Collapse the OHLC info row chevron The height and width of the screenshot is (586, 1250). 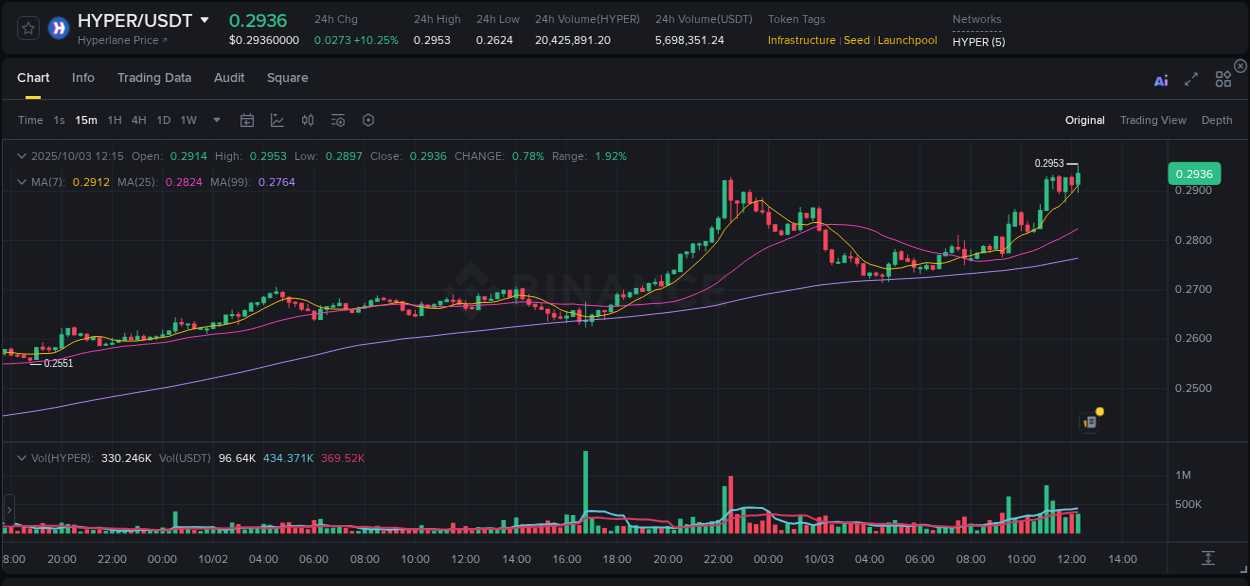click(x=22, y=156)
